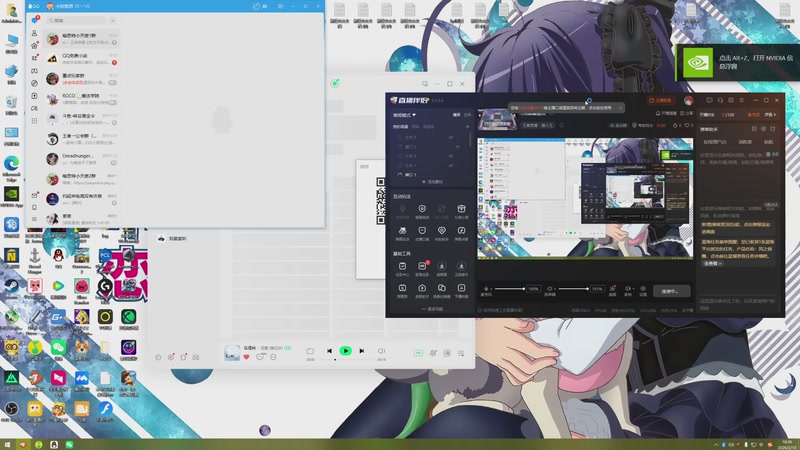Viewport: 800px width, 450px height.
Task: Toggle the green lyrics button in music player
Action: point(418,353)
